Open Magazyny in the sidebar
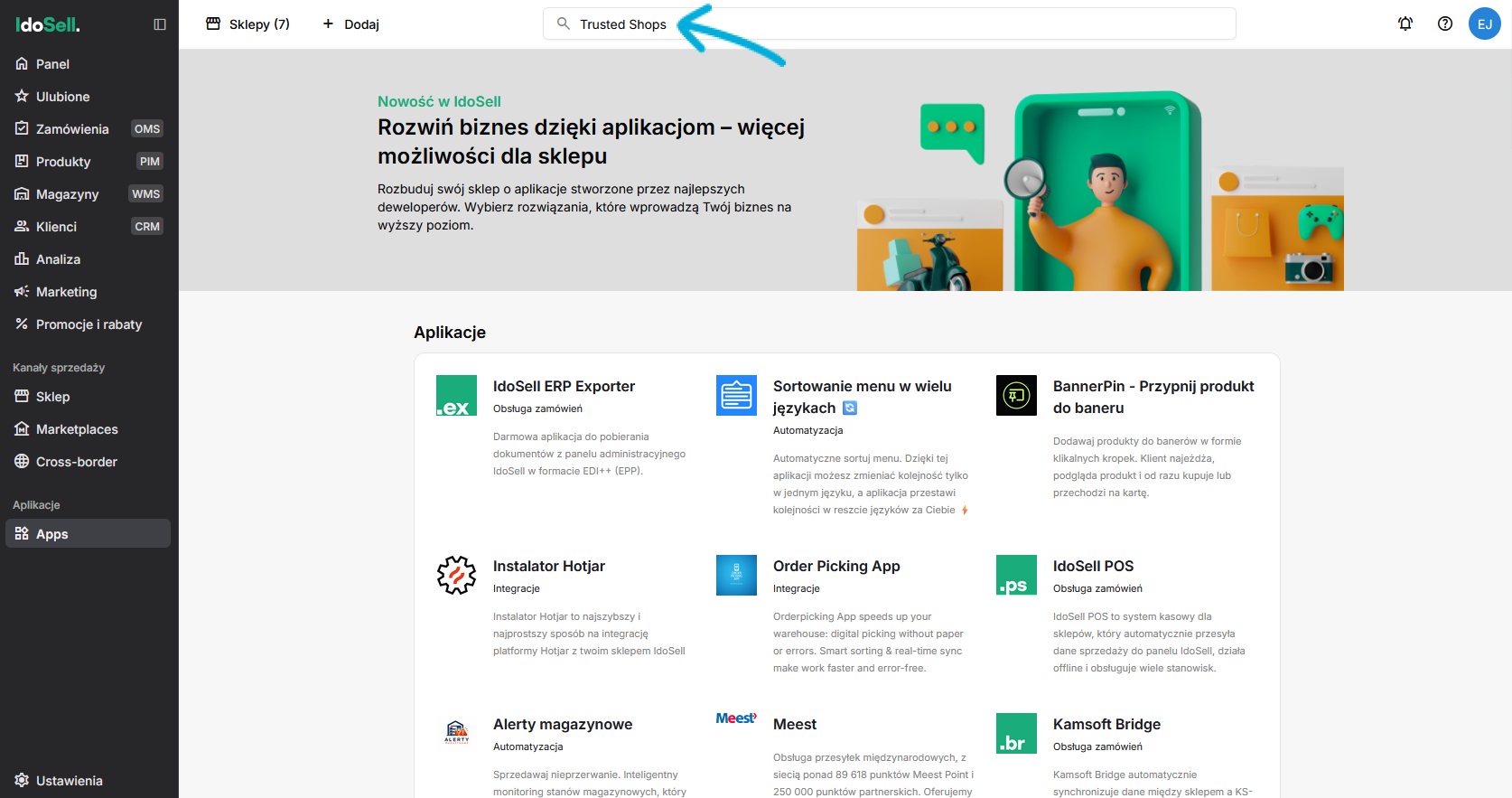 pos(88,194)
